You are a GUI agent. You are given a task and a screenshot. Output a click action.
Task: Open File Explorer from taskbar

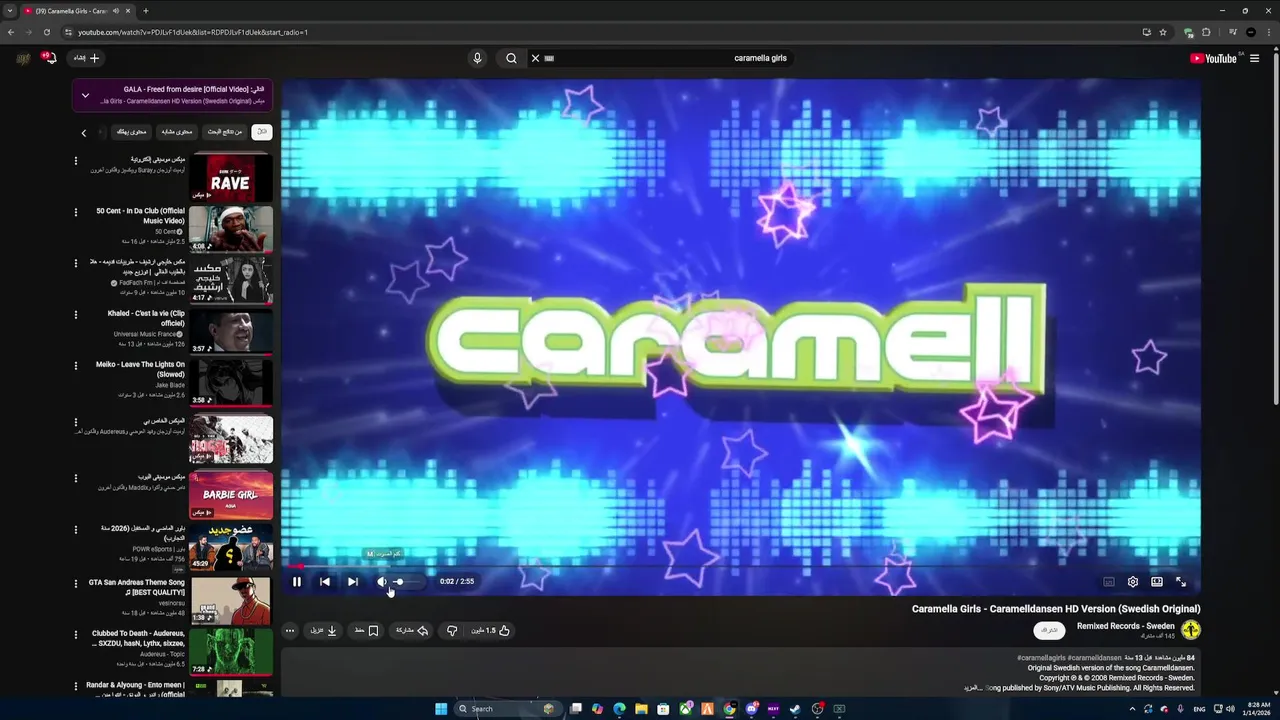pyautogui.click(x=641, y=709)
